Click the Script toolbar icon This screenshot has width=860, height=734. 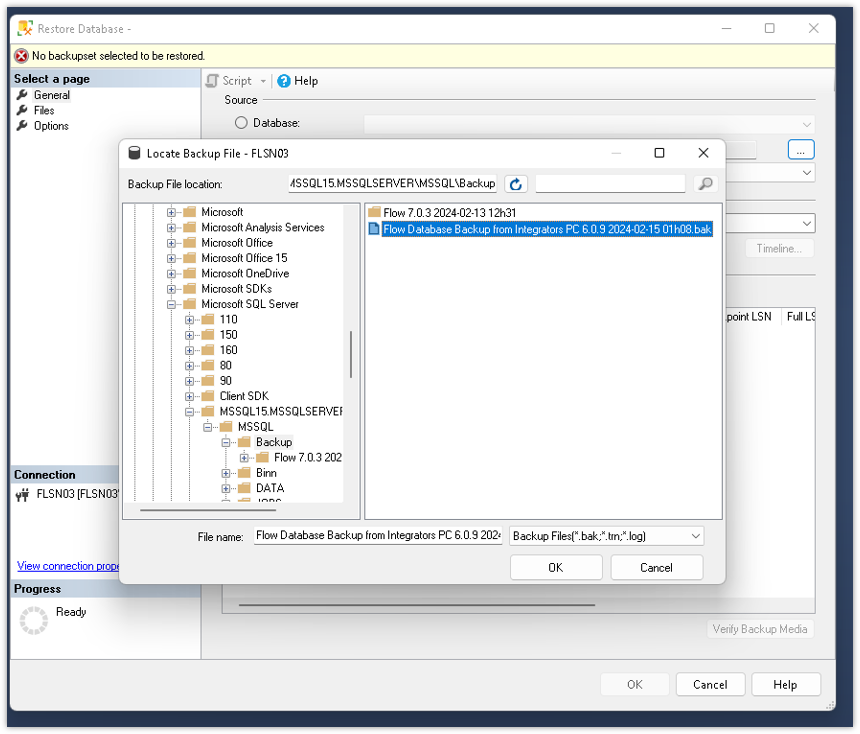(212, 81)
